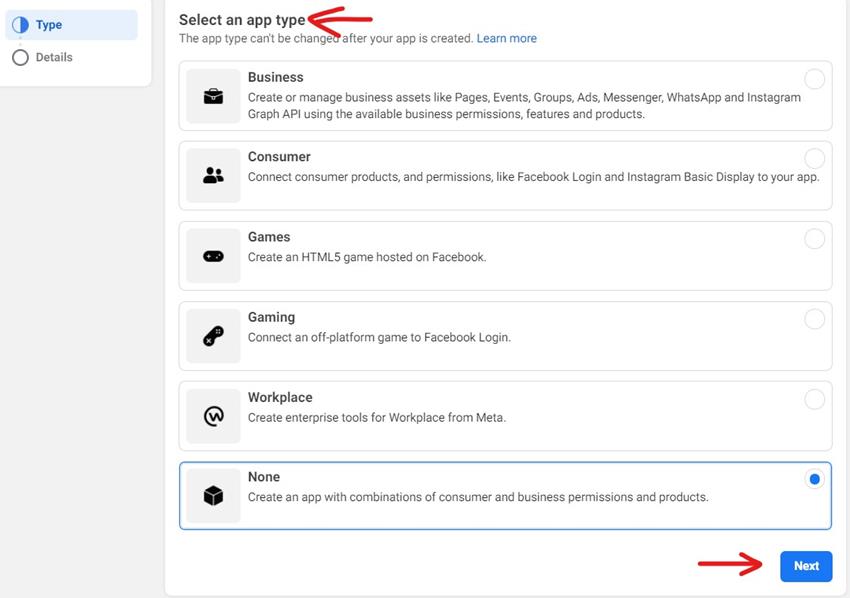The height and width of the screenshot is (598, 850).
Task: Select the None radio button
Action: (x=815, y=477)
